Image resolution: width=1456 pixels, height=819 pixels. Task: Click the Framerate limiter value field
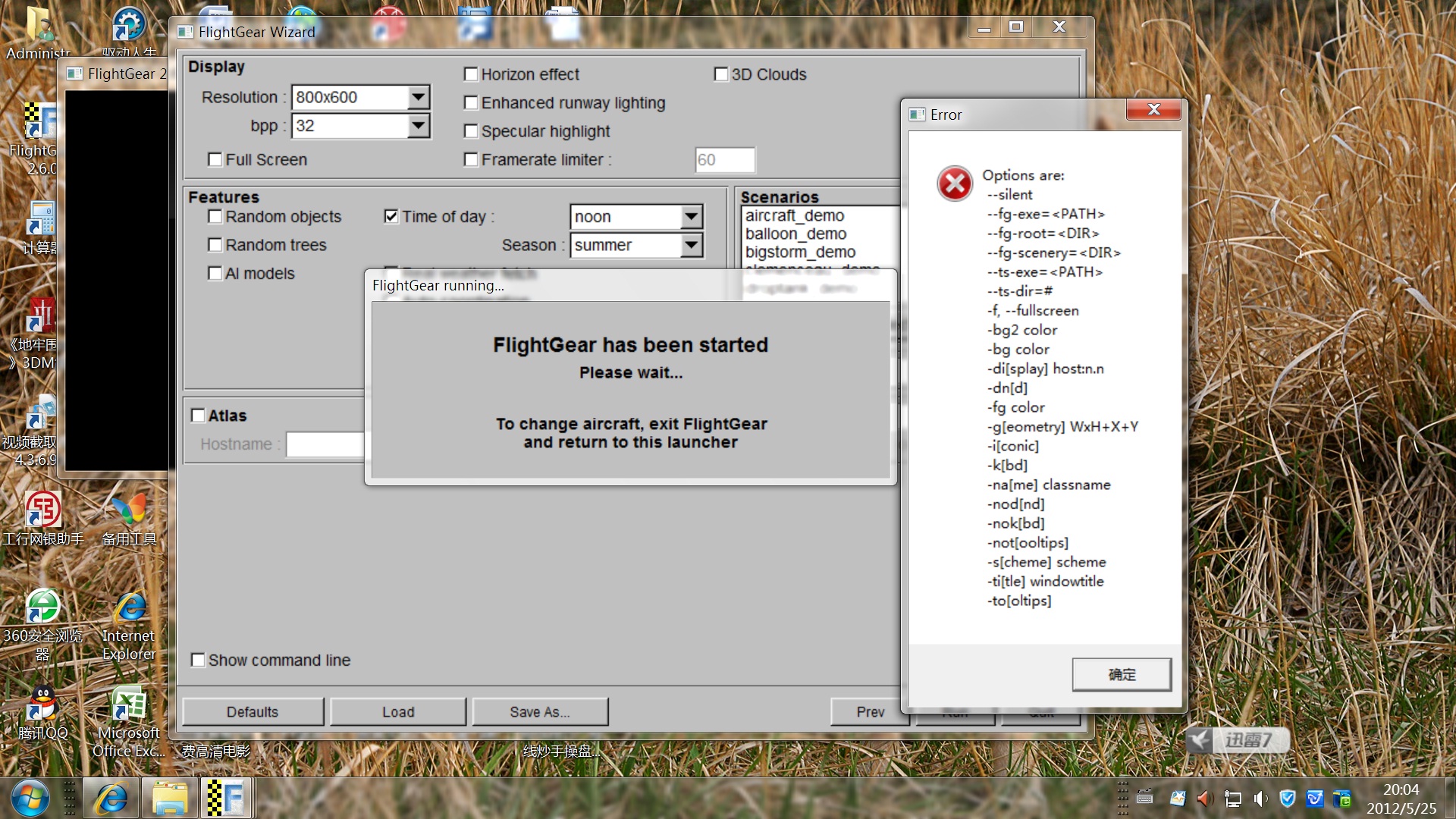click(x=725, y=160)
